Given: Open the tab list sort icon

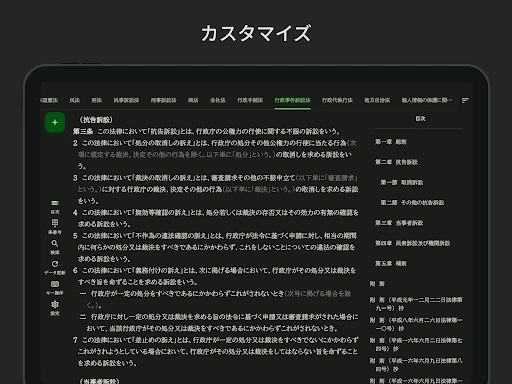Looking at the screenshot, I should point(465,100).
